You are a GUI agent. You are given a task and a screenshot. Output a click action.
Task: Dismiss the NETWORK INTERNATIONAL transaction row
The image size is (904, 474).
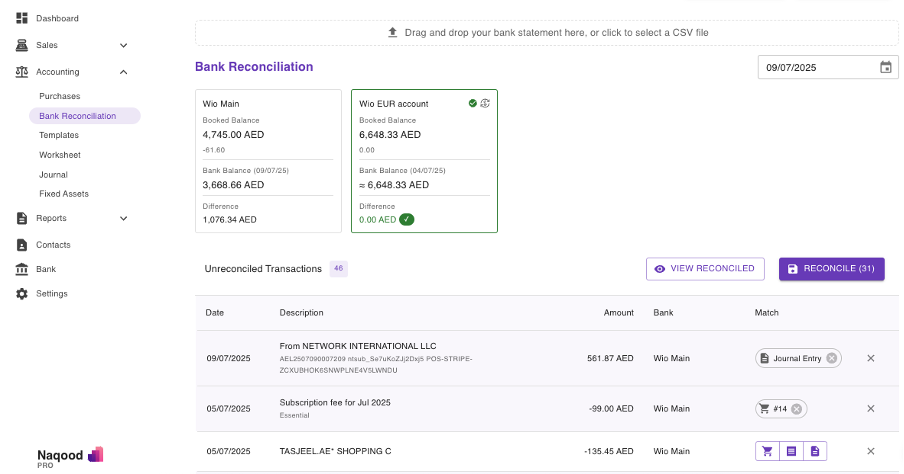point(870,358)
